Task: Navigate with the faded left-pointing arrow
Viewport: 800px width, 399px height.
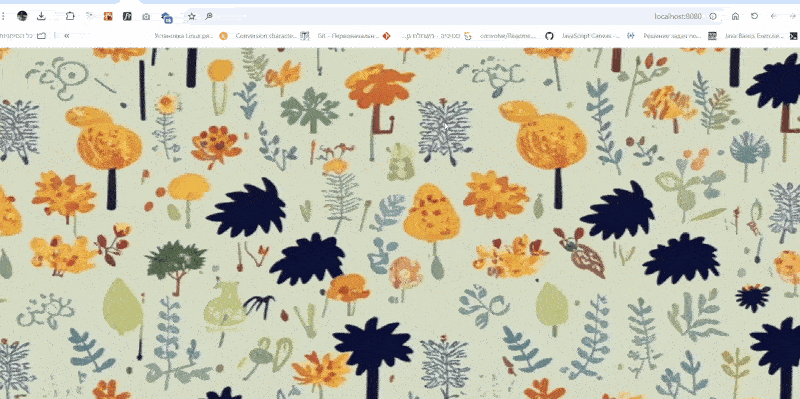Action: coord(773,16)
